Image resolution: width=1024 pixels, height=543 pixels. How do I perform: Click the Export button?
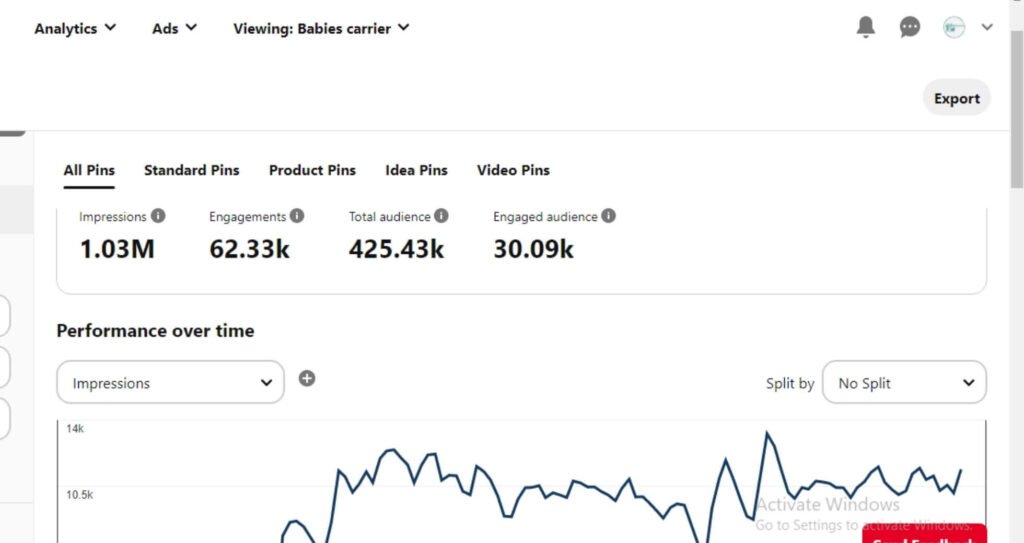[956, 98]
